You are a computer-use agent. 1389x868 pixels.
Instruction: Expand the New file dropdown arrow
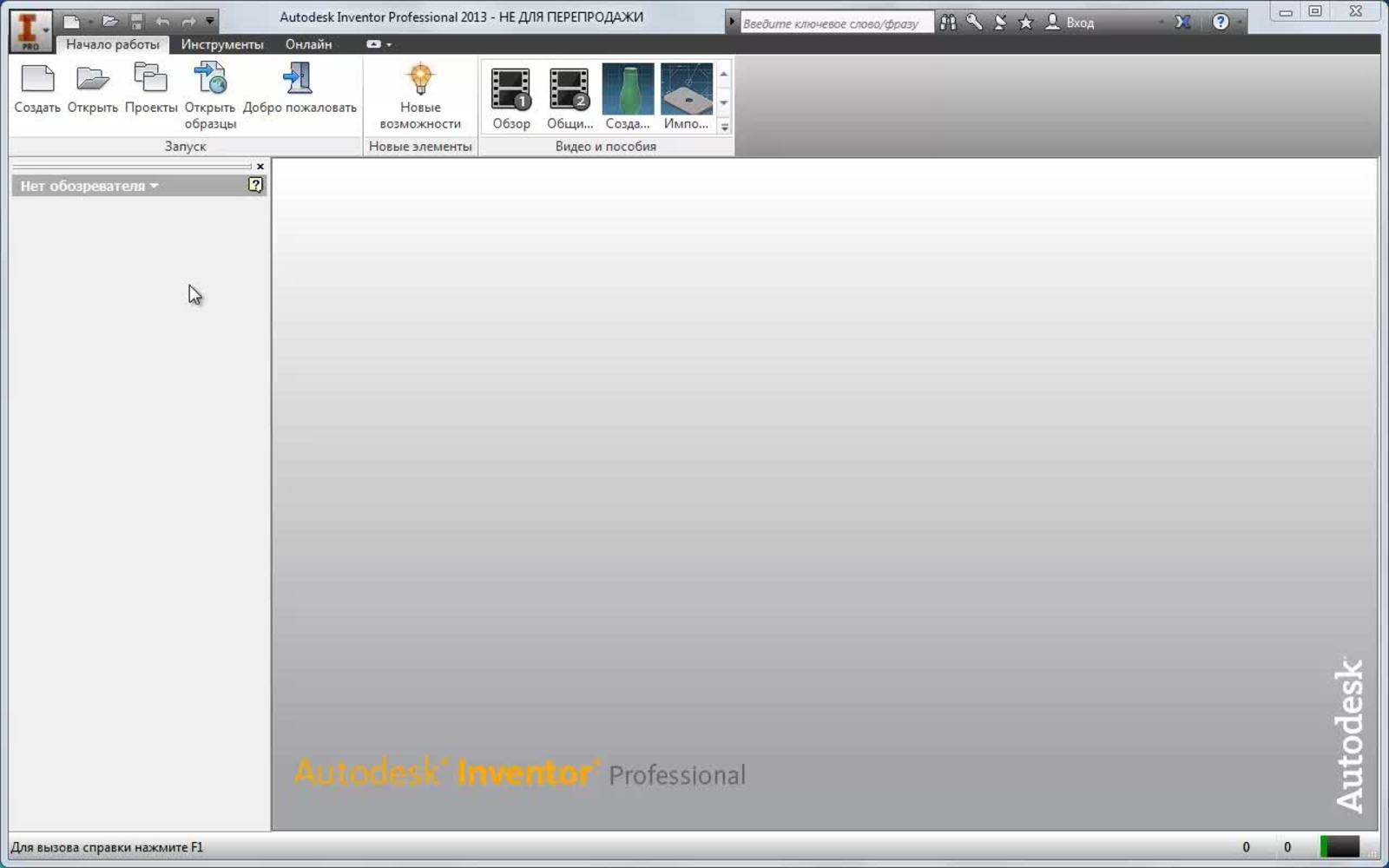[90, 22]
